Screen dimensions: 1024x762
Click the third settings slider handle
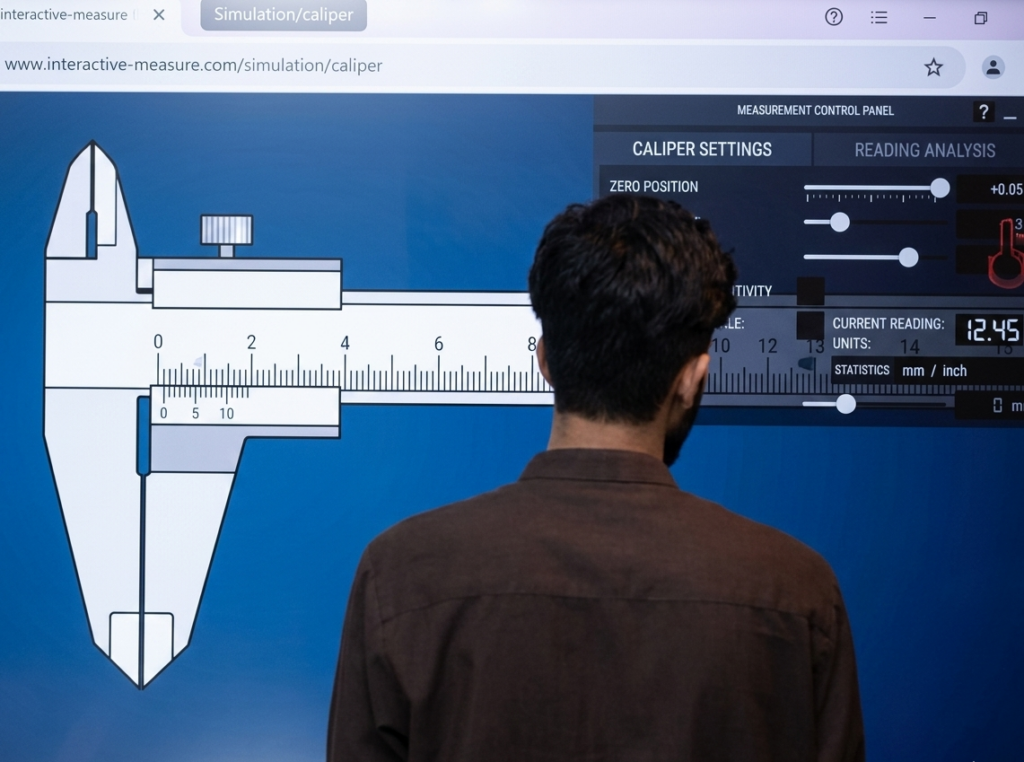(x=908, y=257)
